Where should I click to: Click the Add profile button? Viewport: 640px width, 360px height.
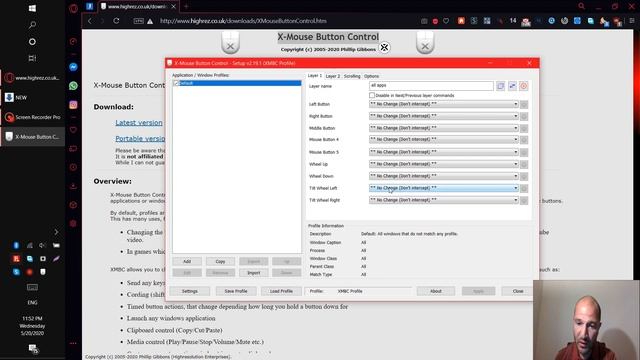pos(187,261)
